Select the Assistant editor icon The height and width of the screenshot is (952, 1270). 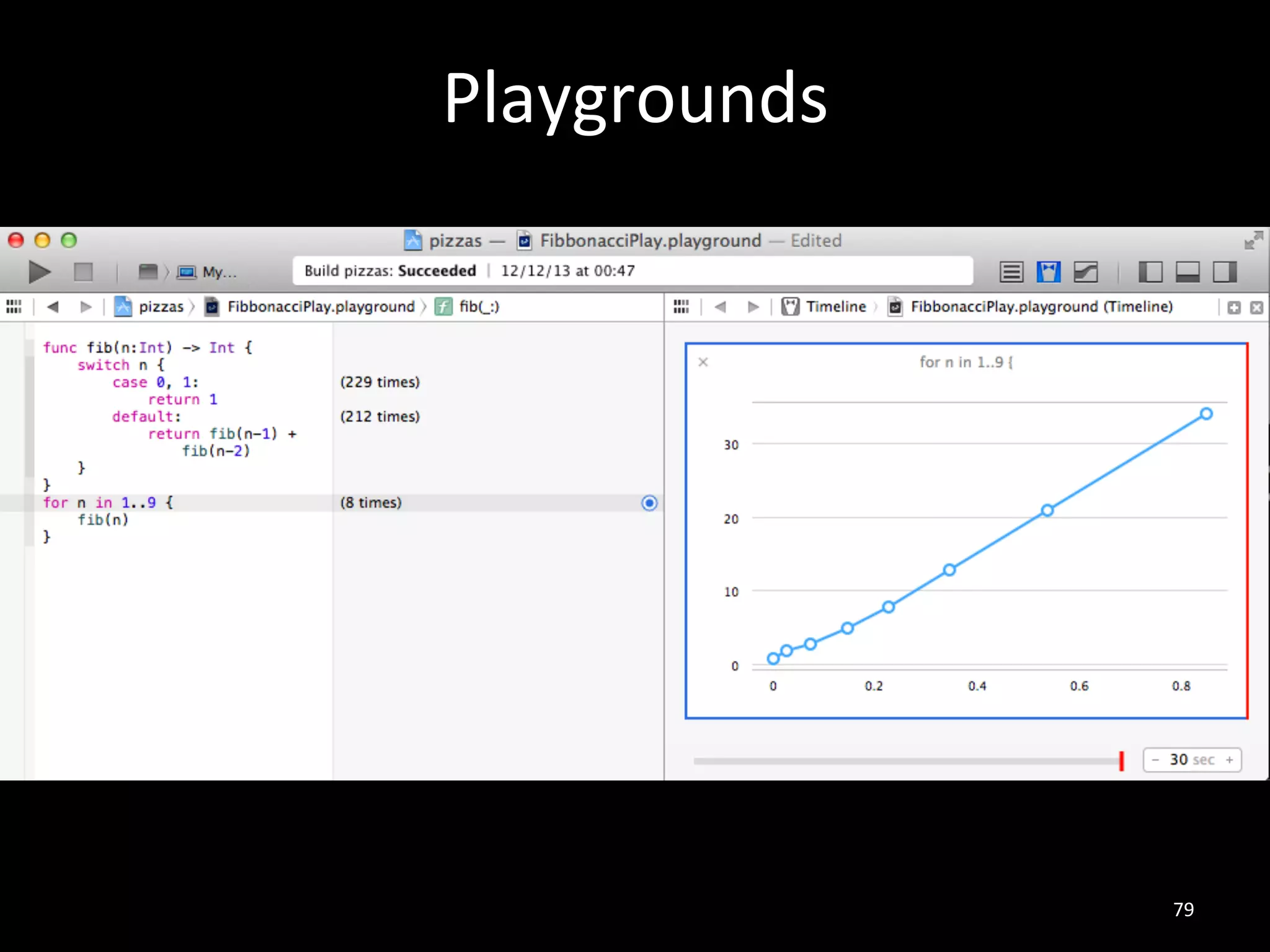coord(1048,272)
